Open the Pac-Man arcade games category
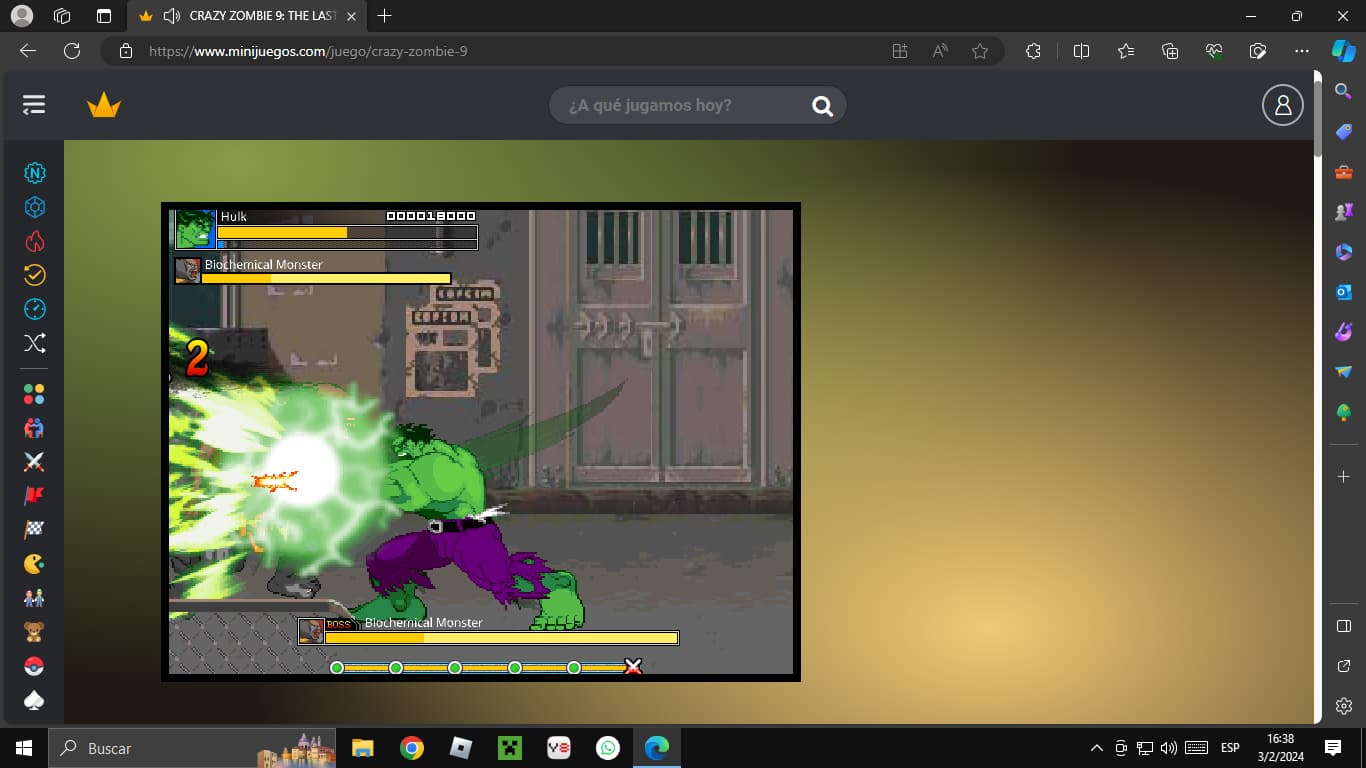 34,564
